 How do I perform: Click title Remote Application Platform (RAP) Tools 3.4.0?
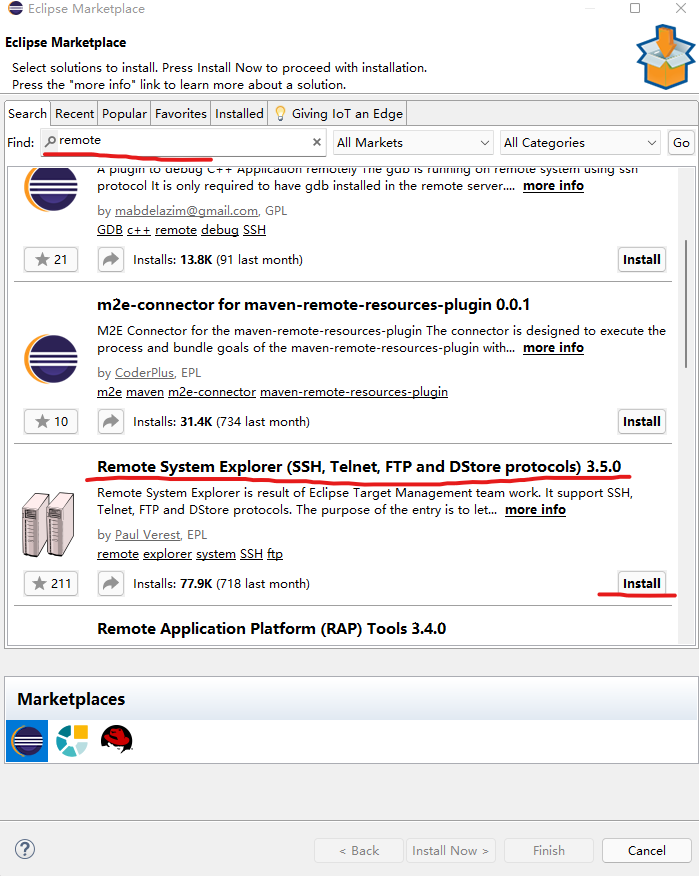coord(272,629)
